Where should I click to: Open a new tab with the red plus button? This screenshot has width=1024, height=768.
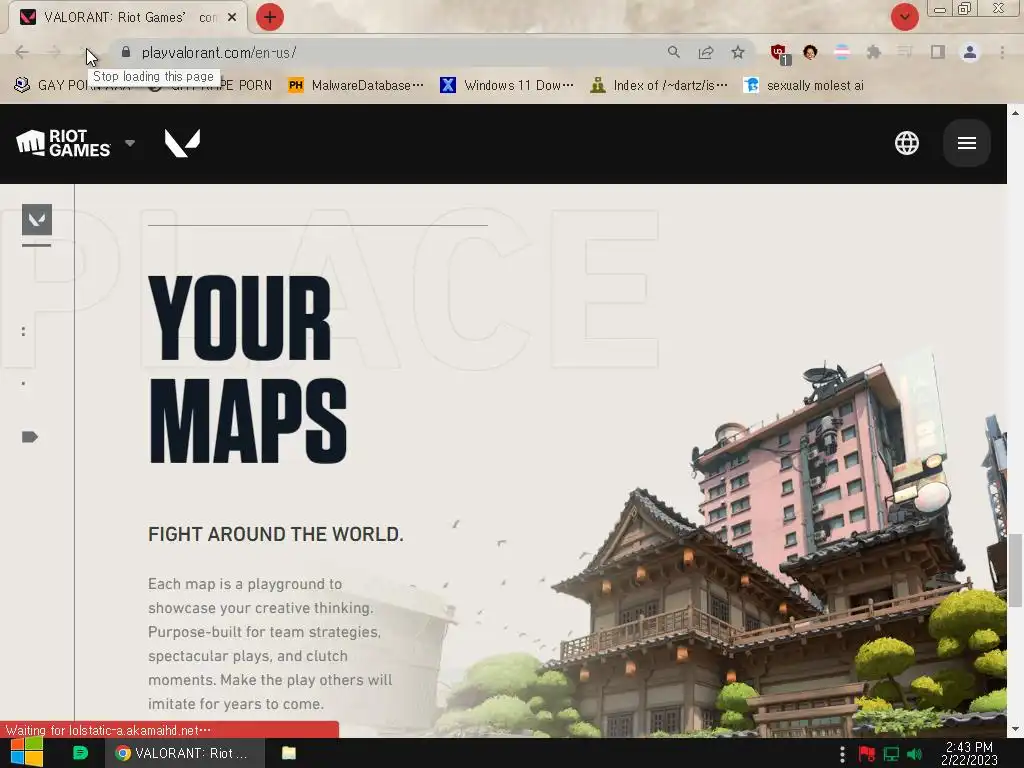point(270,17)
